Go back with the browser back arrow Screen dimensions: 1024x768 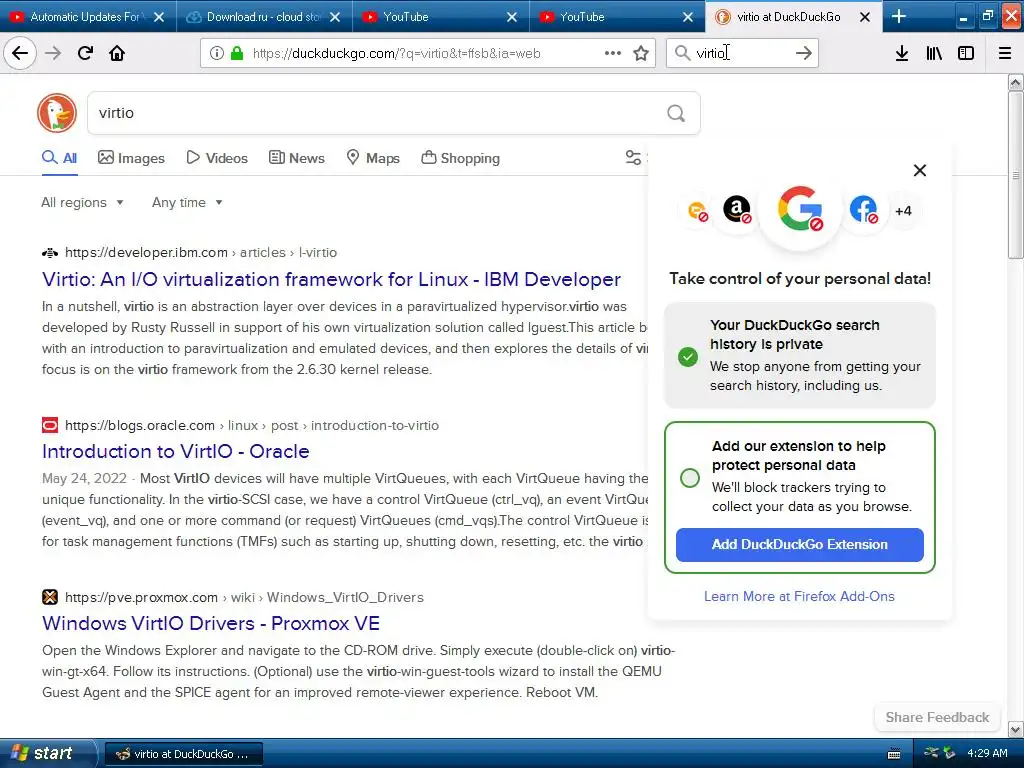tap(20, 53)
